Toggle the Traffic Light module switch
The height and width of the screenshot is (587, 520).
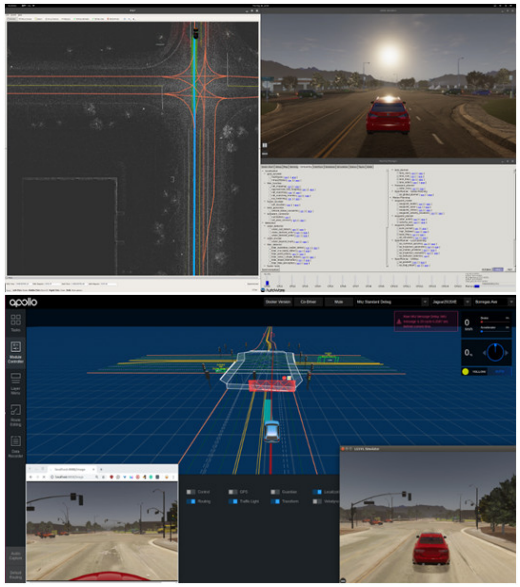click(x=233, y=501)
